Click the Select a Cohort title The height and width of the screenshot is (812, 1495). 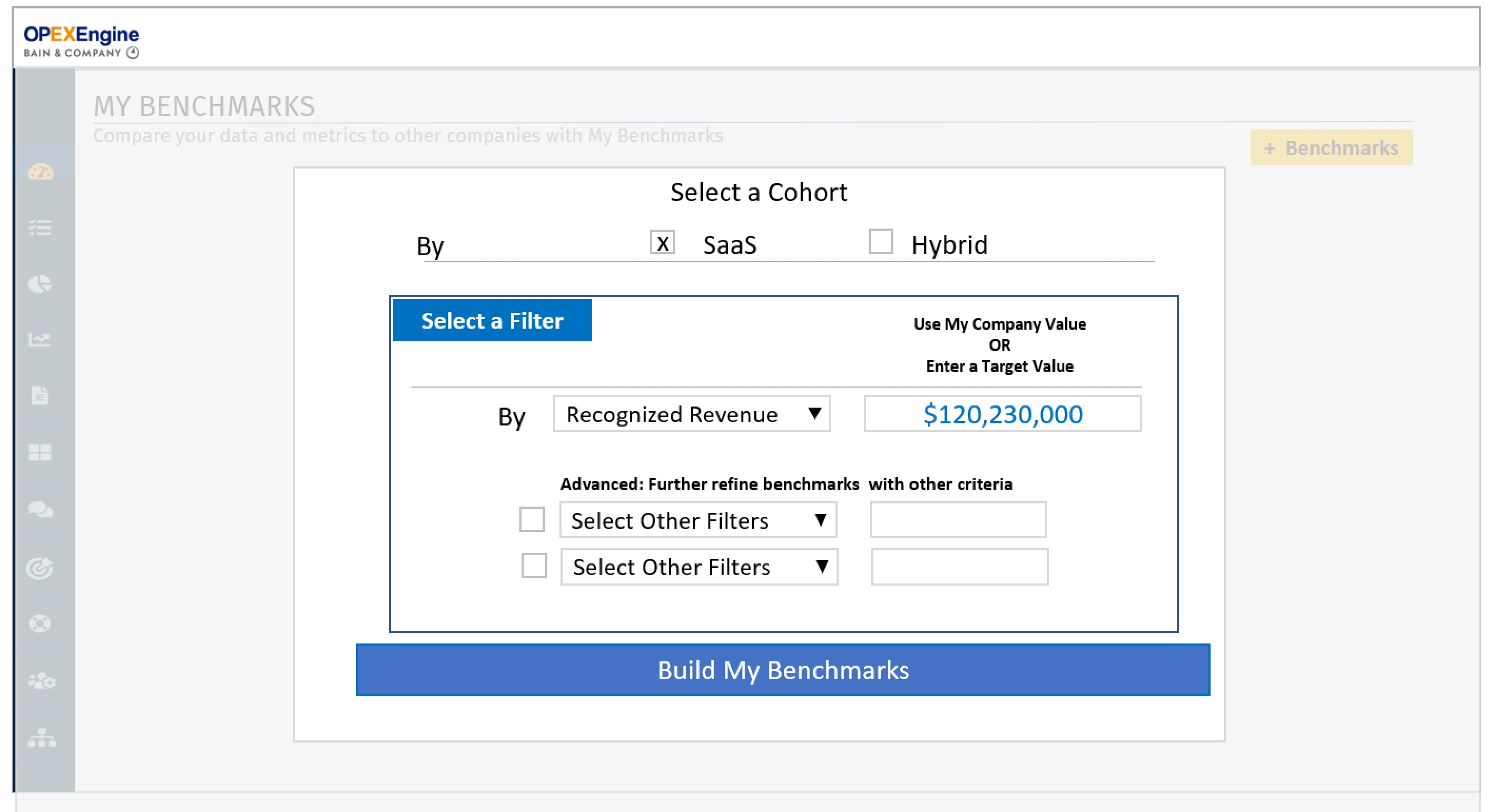point(759,193)
